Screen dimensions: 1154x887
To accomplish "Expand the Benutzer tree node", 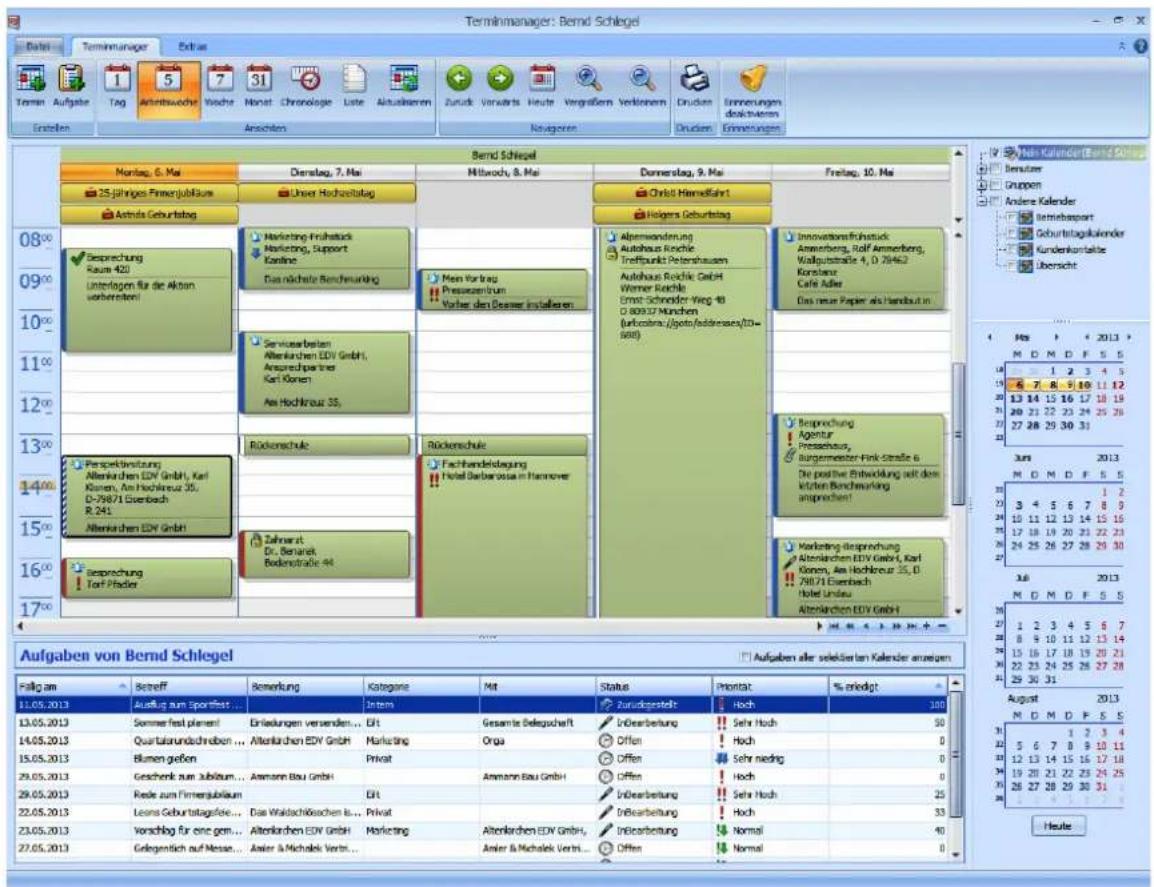I will click(982, 169).
